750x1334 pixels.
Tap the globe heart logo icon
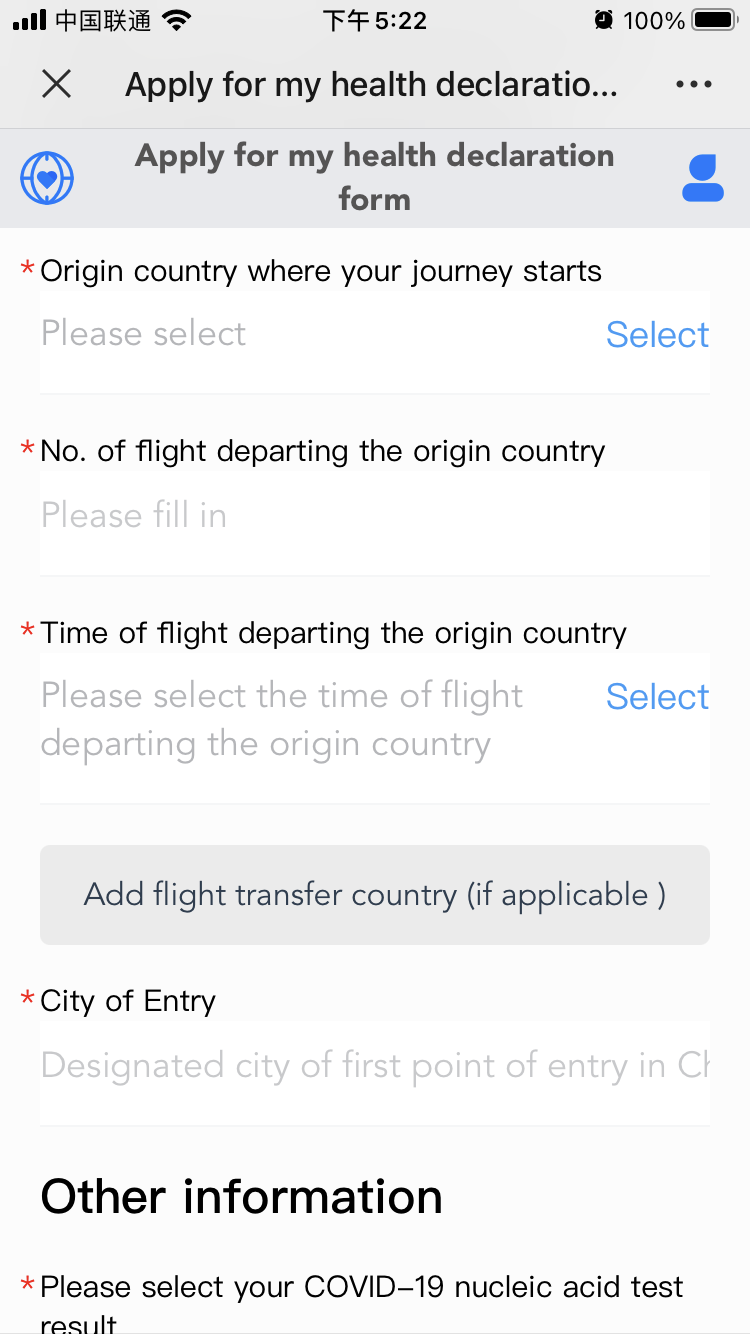coord(47,178)
